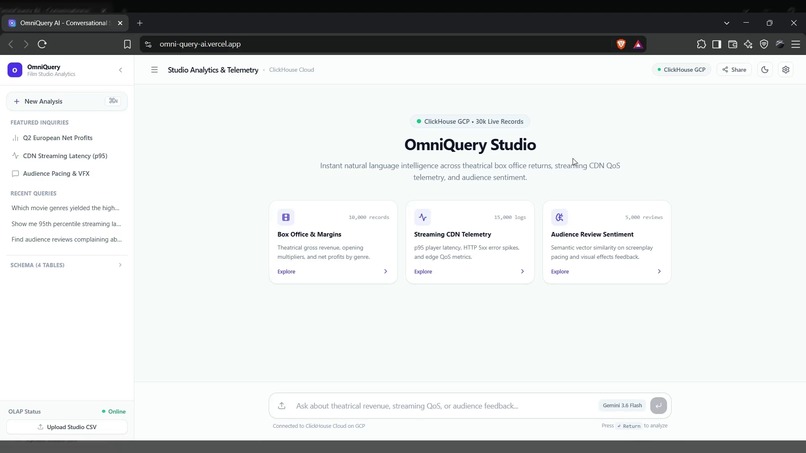
Task: Expand the Schema (4 Tables) section
Action: (x=67, y=265)
